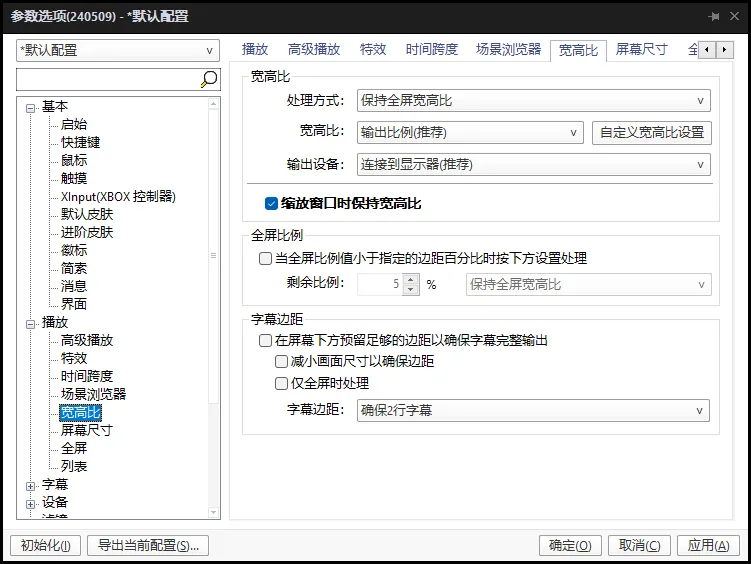Screen dimensions: 751x564
Task: Select 简索 in the tree
Action: click(x=74, y=269)
